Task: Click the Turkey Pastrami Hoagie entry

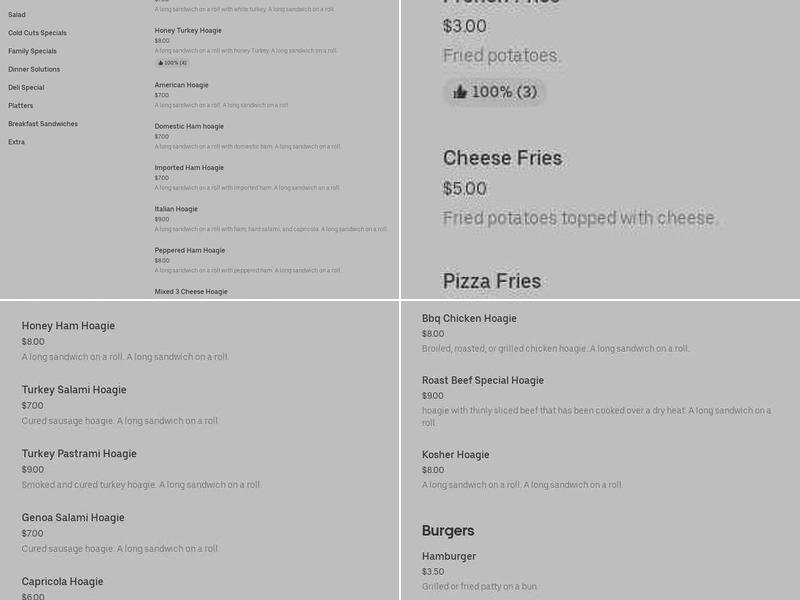Action: tap(80, 453)
